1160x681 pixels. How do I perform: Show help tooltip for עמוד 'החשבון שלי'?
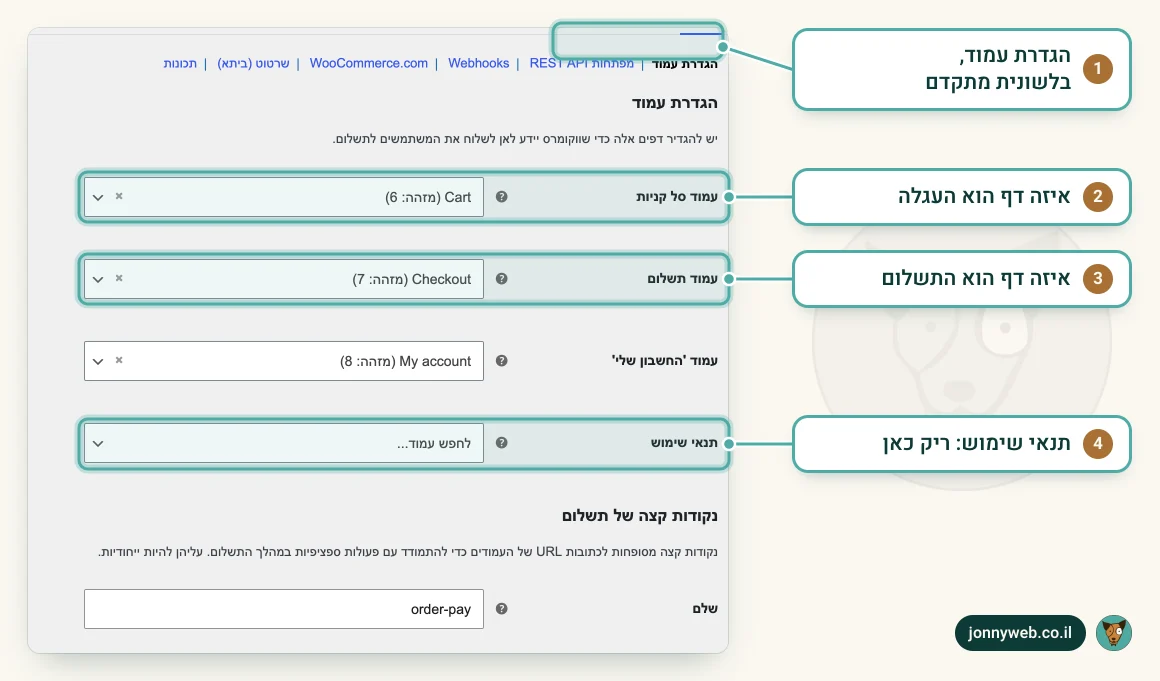coord(502,361)
